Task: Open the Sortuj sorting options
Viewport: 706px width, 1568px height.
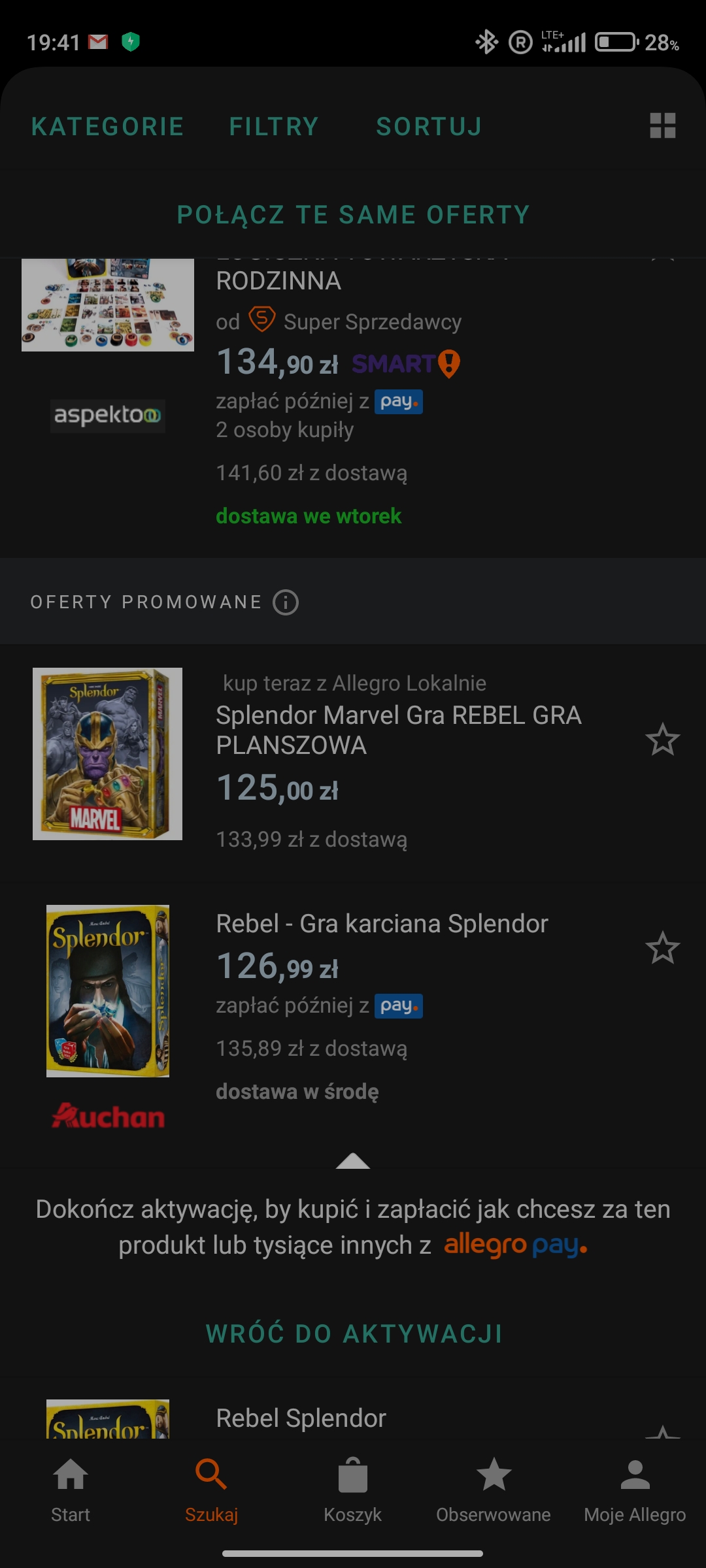Action: pyautogui.click(x=429, y=127)
